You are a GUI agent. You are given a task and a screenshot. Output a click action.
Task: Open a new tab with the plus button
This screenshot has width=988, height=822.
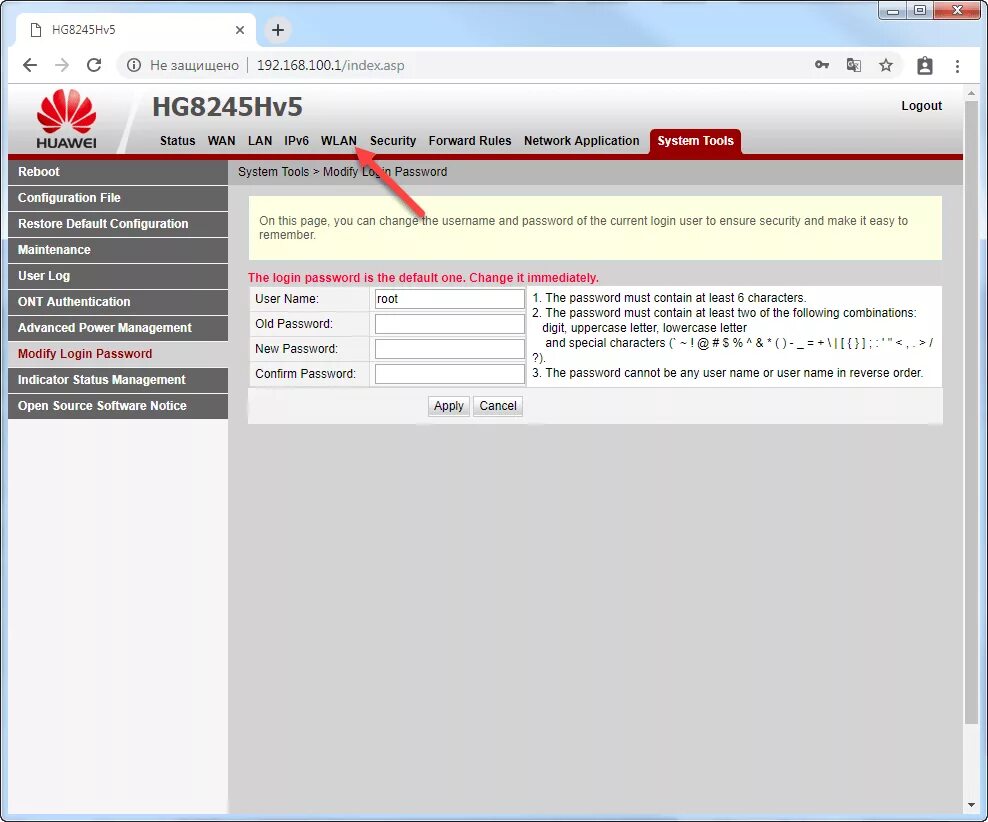pos(277,30)
